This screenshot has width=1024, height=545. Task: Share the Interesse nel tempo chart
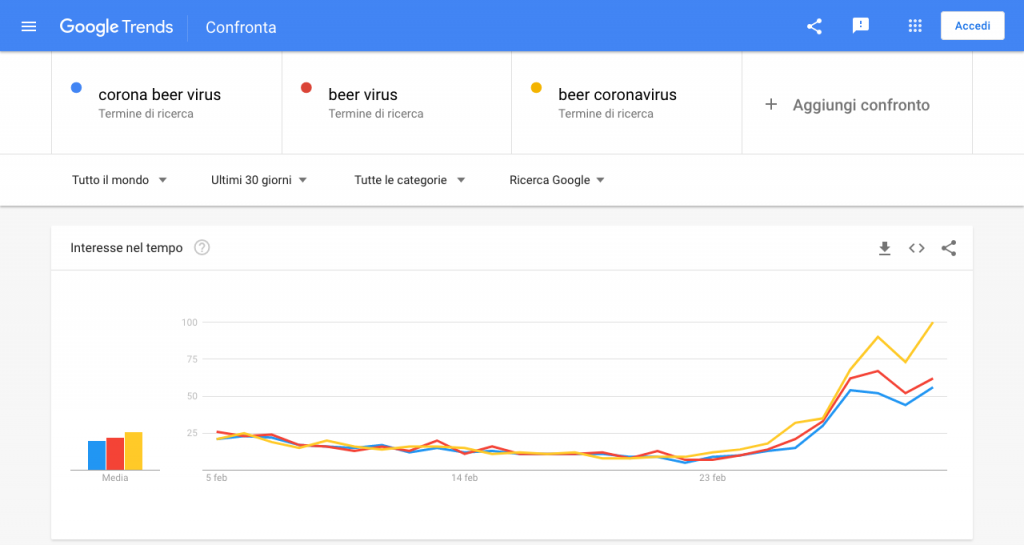point(949,248)
